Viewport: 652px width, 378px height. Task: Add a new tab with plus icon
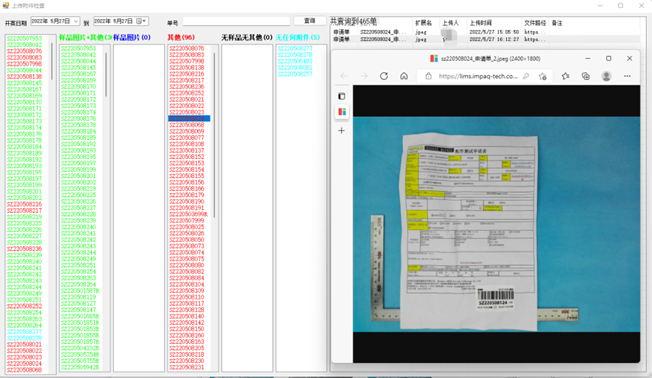pos(341,131)
